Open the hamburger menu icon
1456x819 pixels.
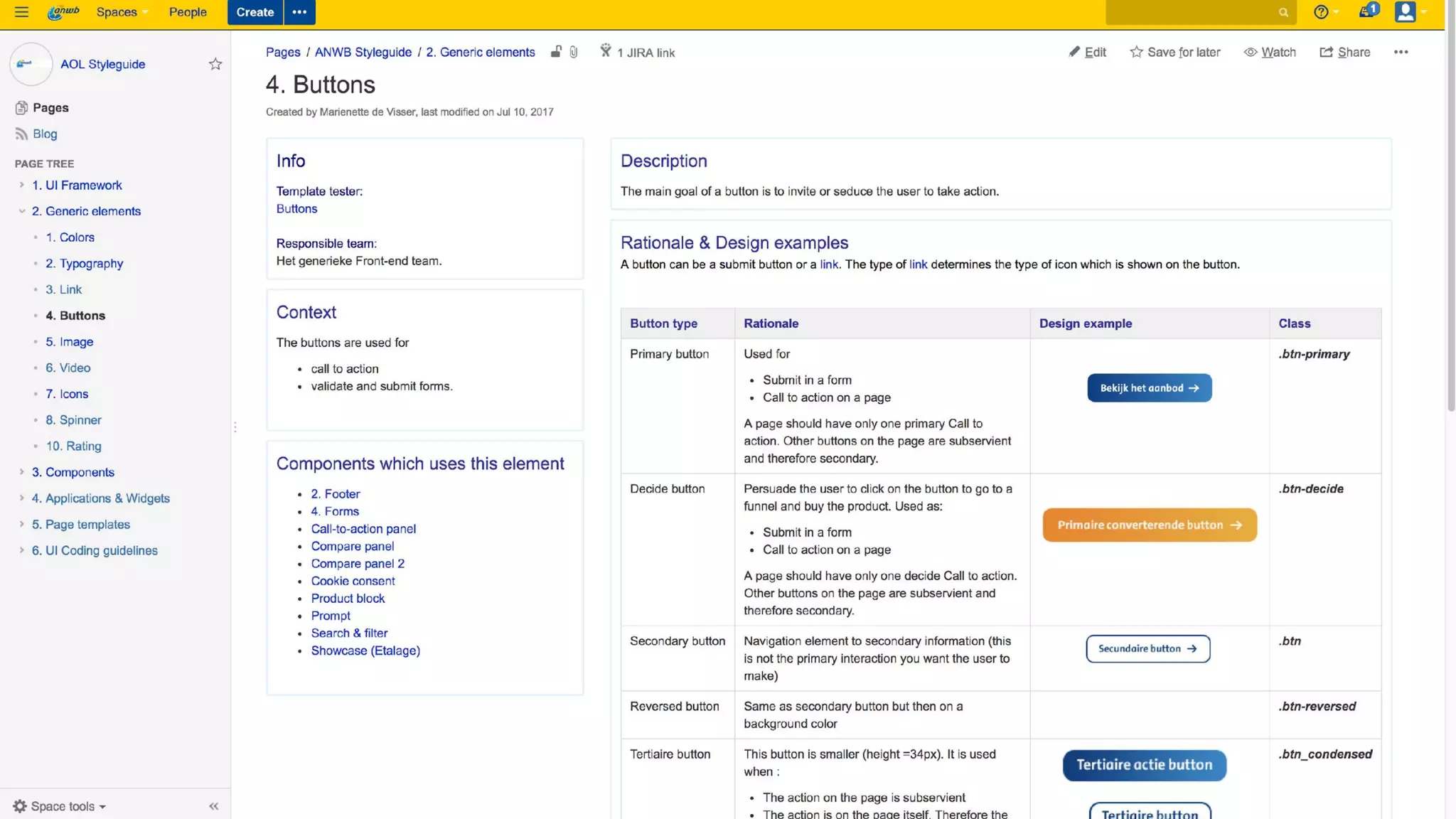click(x=21, y=12)
